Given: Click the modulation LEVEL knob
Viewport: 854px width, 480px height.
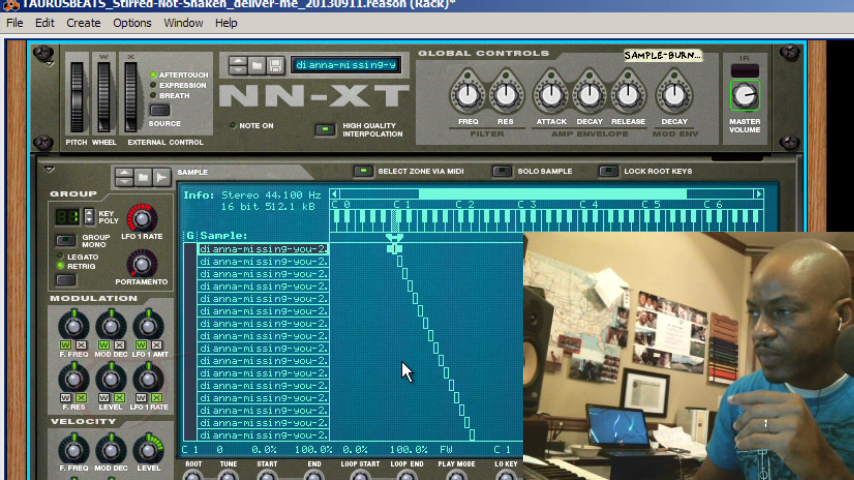Looking at the screenshot, I should coord(111,379).
